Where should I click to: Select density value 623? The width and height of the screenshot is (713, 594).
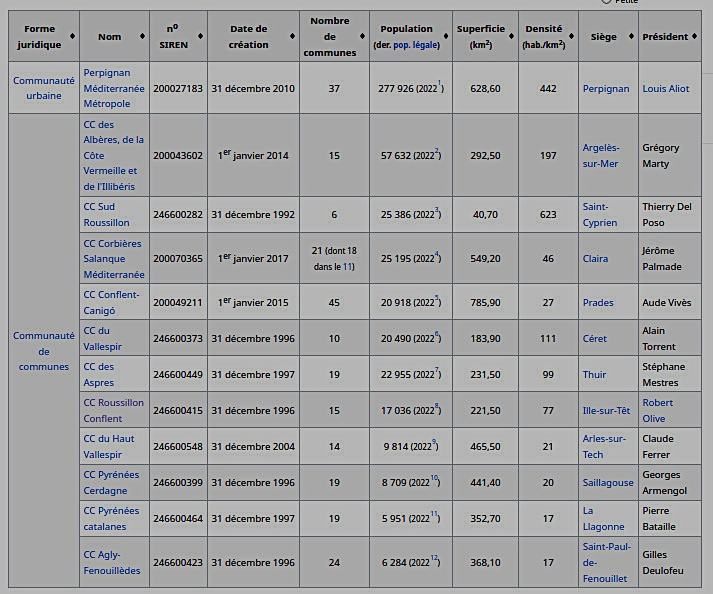[548, 215]
